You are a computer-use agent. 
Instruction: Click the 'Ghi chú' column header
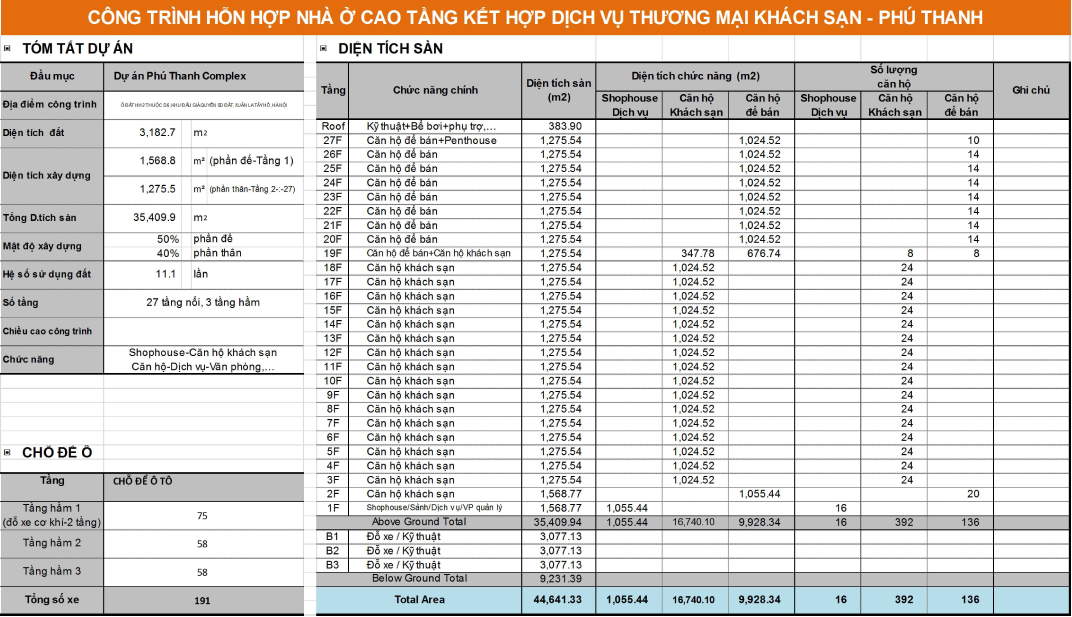tap(1031, 90)
